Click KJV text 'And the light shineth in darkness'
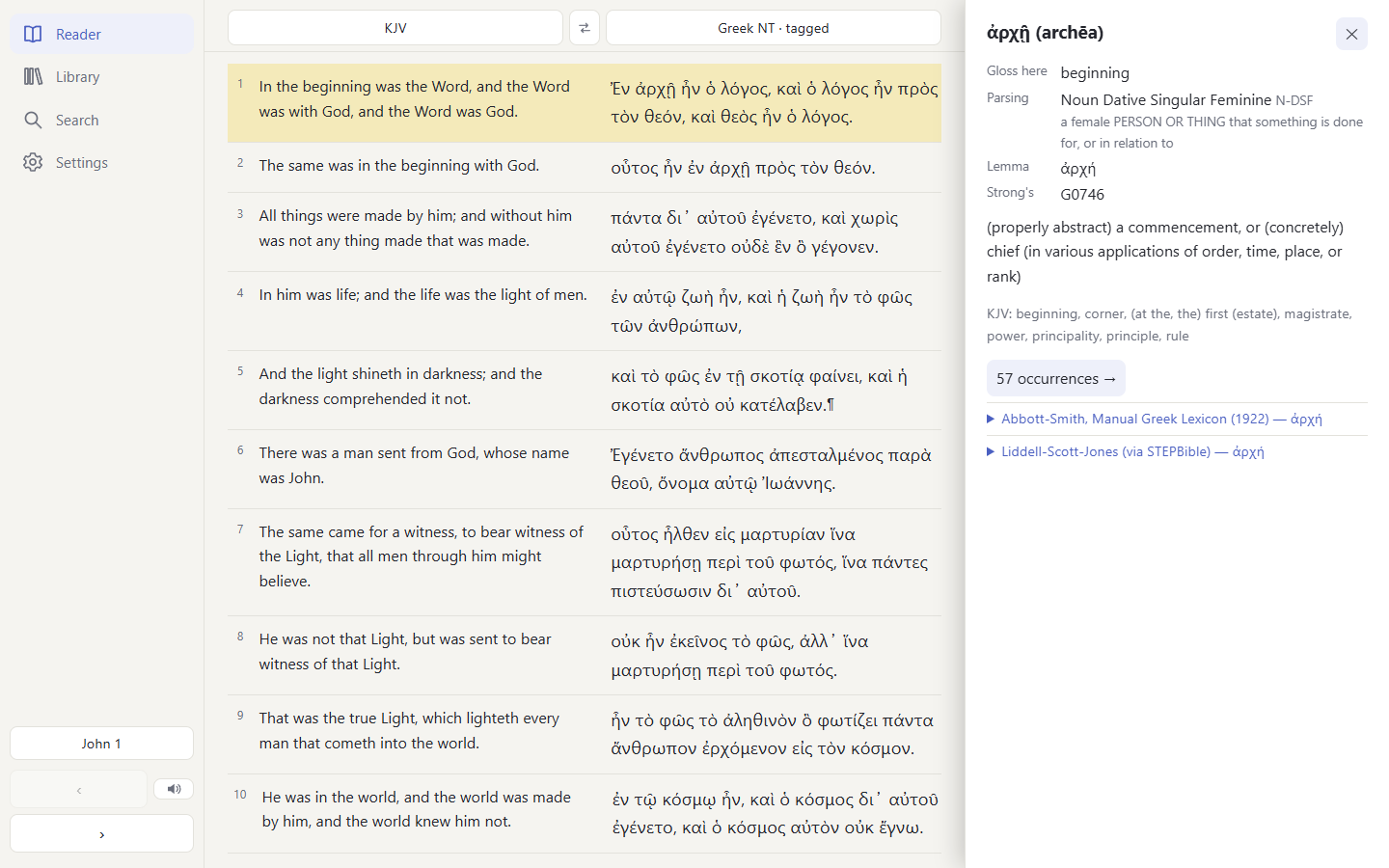The height and width of the screenshot is (868, 1389). tap(372, 374)
